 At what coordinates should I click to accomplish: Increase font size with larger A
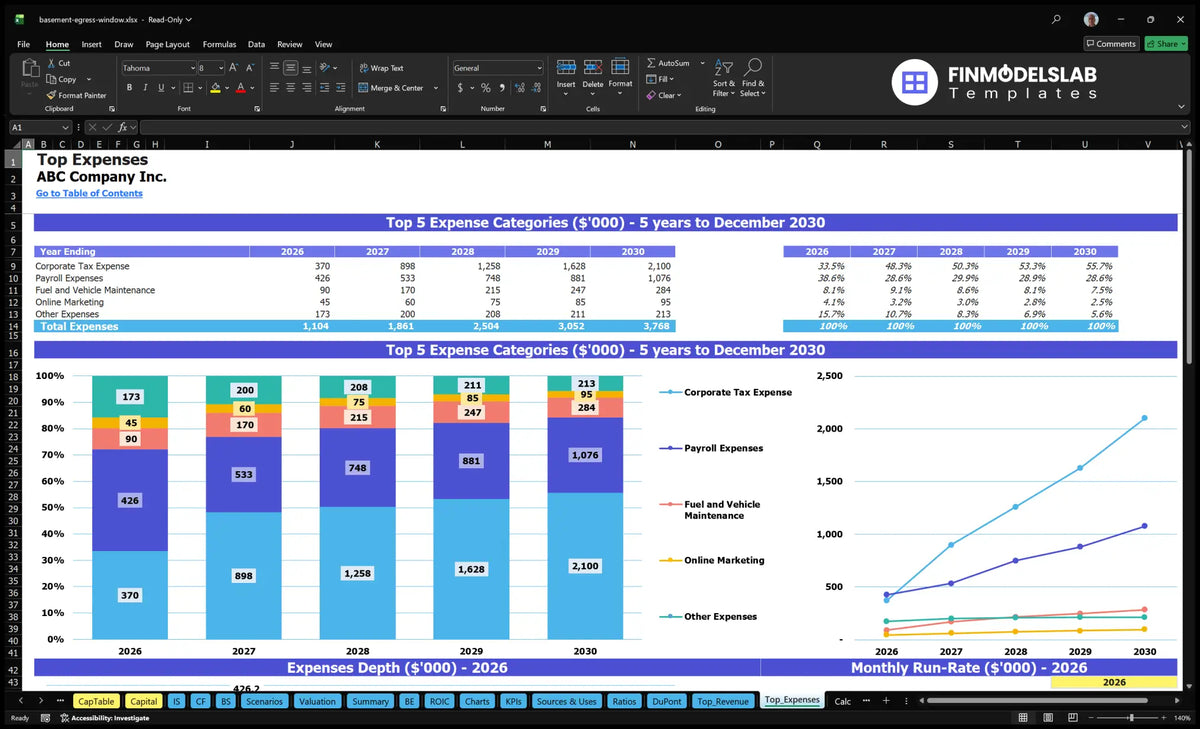pyautogui.click(x=234, y=68)
